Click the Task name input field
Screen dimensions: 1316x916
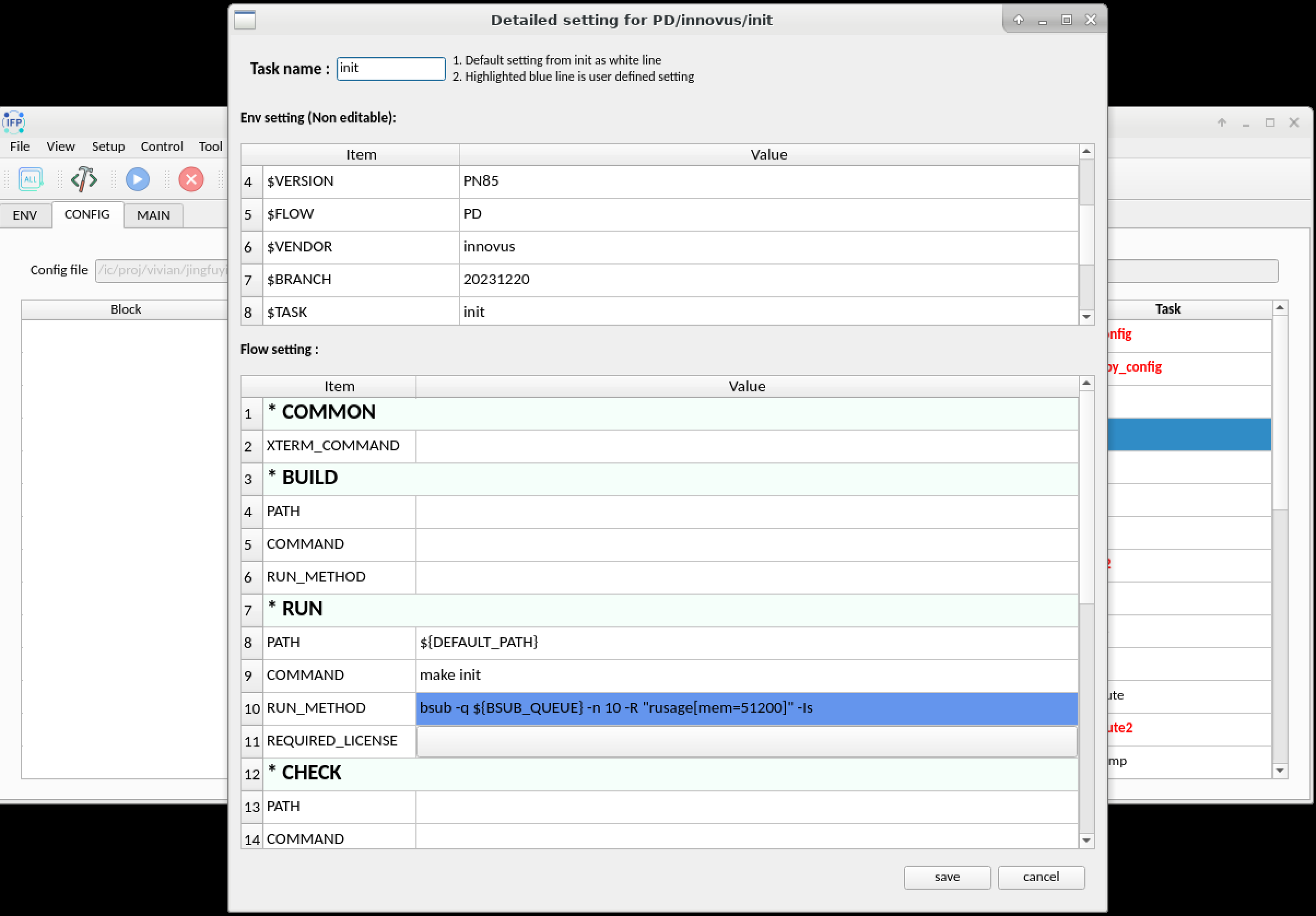390,69
